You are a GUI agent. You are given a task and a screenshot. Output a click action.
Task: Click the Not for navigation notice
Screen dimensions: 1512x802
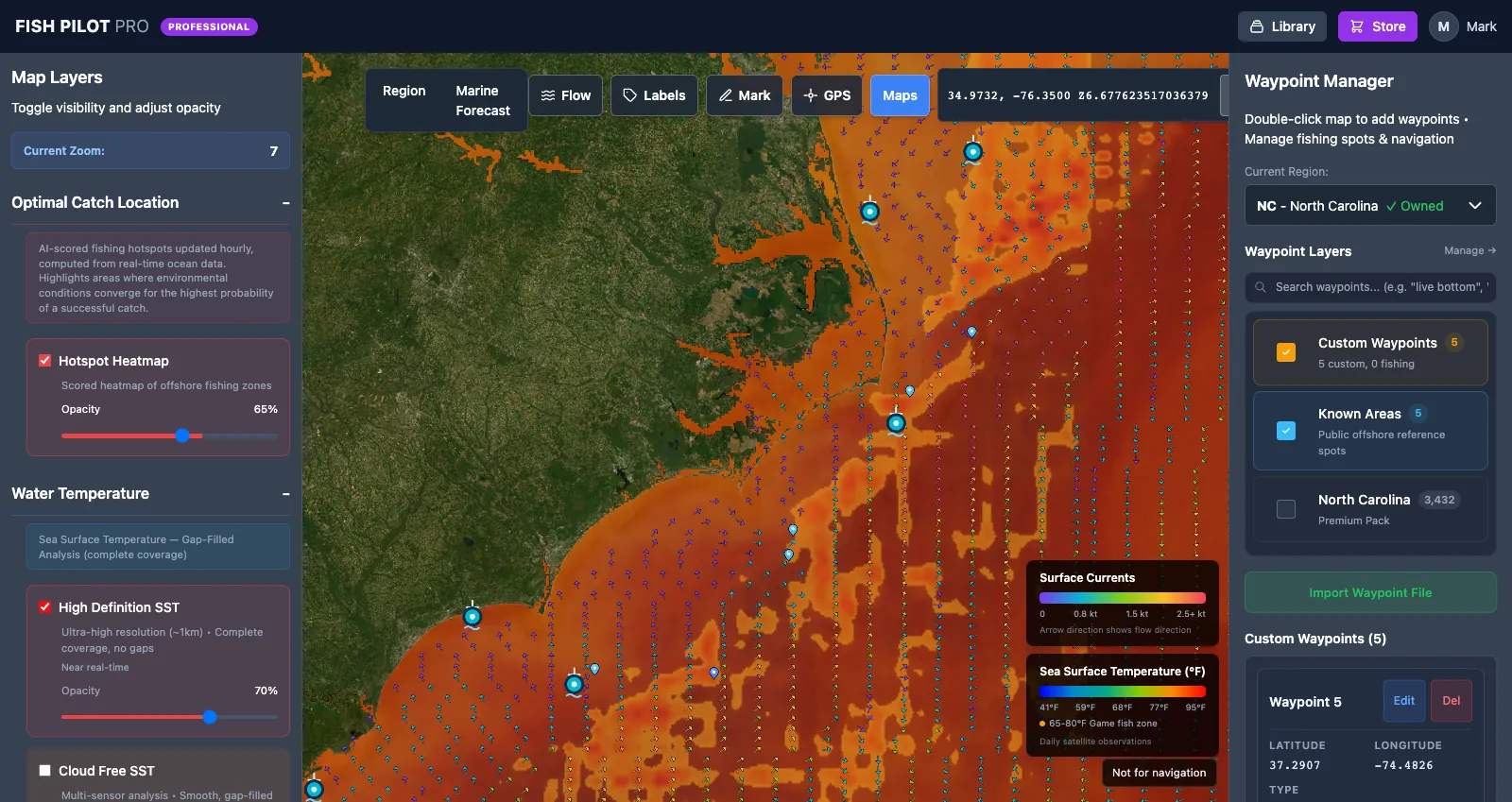[1159, 773]
